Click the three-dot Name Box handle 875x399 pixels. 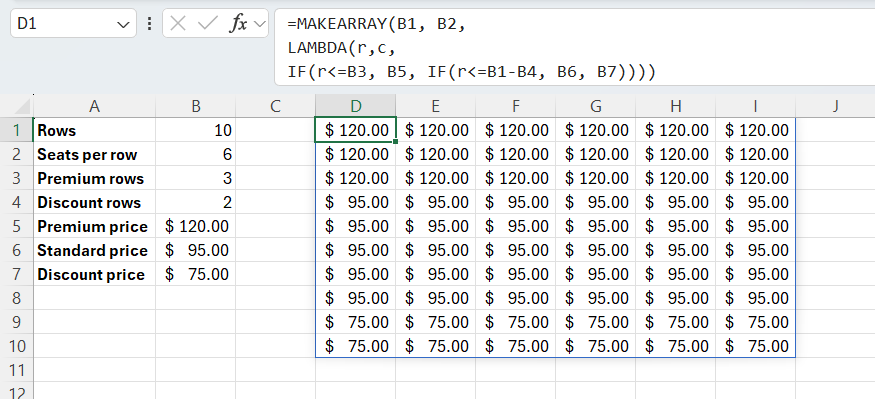click(149, 23)
